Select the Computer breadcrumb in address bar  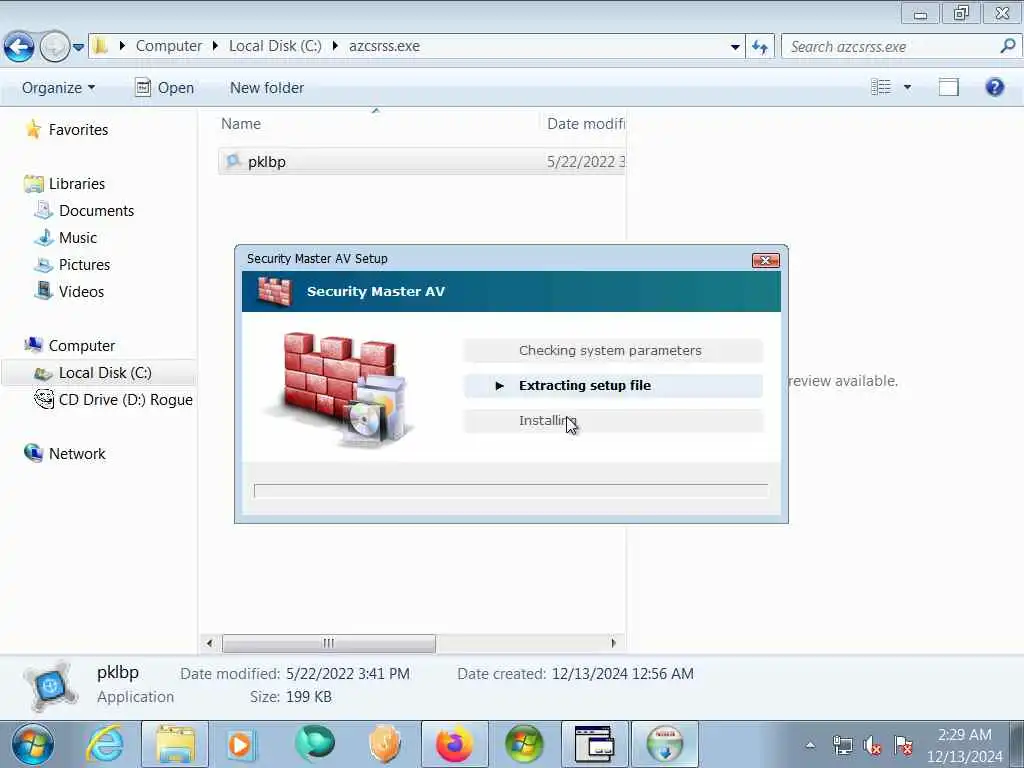click(168, 46)
